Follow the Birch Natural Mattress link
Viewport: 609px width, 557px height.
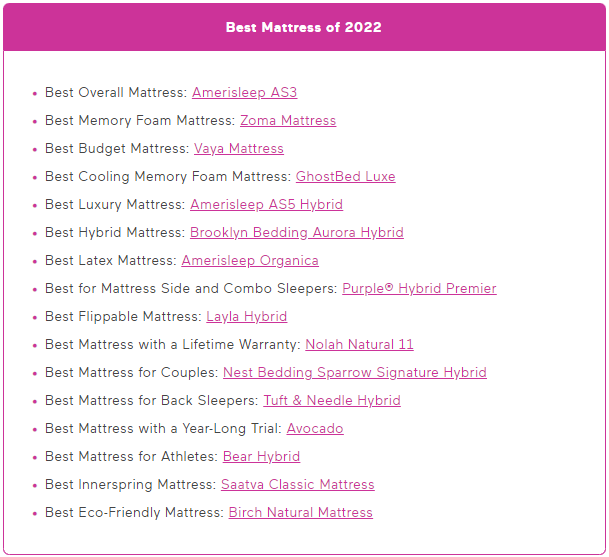point(300,512)
